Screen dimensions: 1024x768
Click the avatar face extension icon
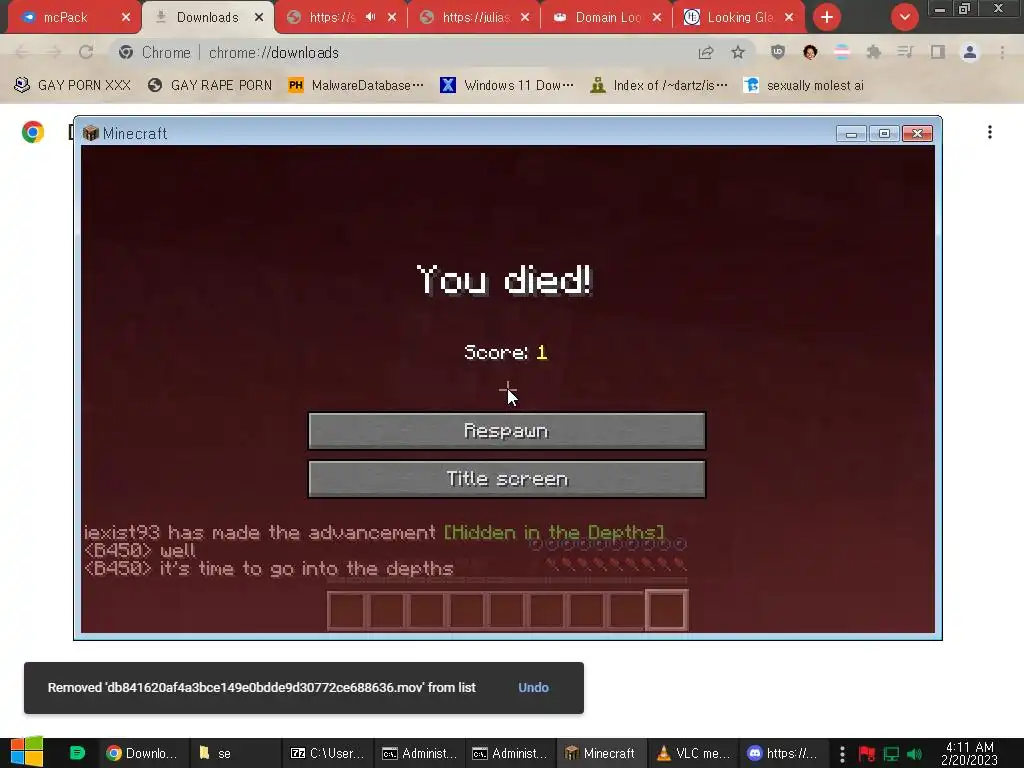click(x=810, y=52)
